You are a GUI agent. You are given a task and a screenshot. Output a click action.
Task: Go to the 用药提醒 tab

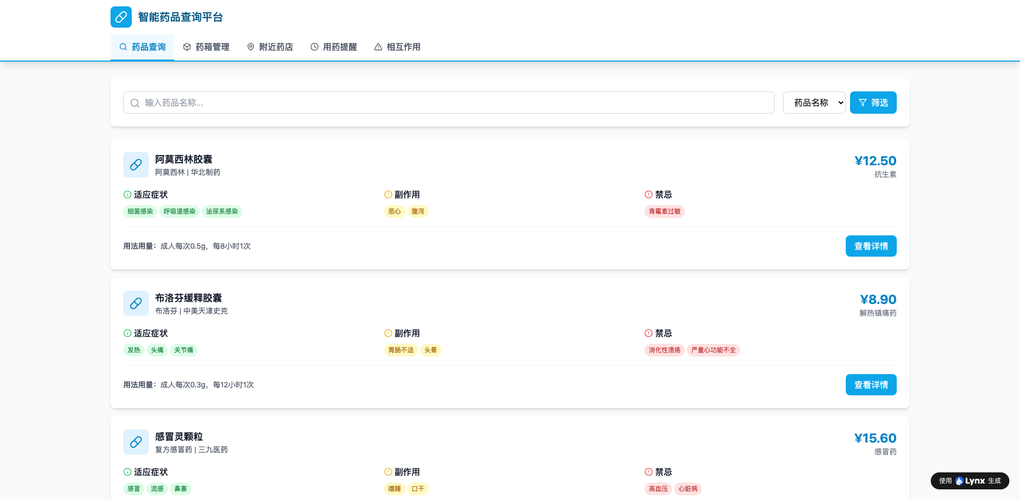coord(333,47)
